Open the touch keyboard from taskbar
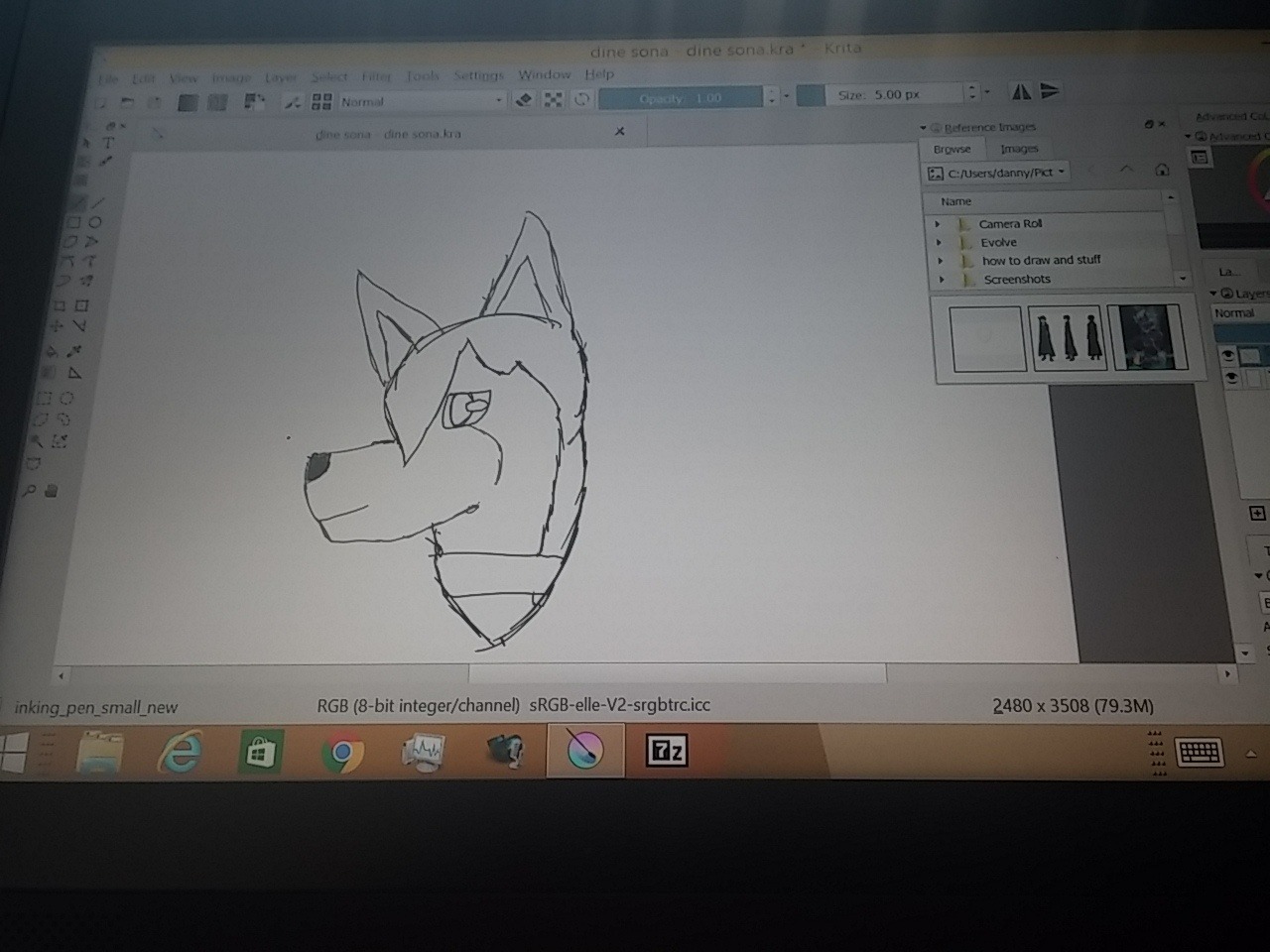This screenshot has height=952, width=1270. coord(1198,752)
